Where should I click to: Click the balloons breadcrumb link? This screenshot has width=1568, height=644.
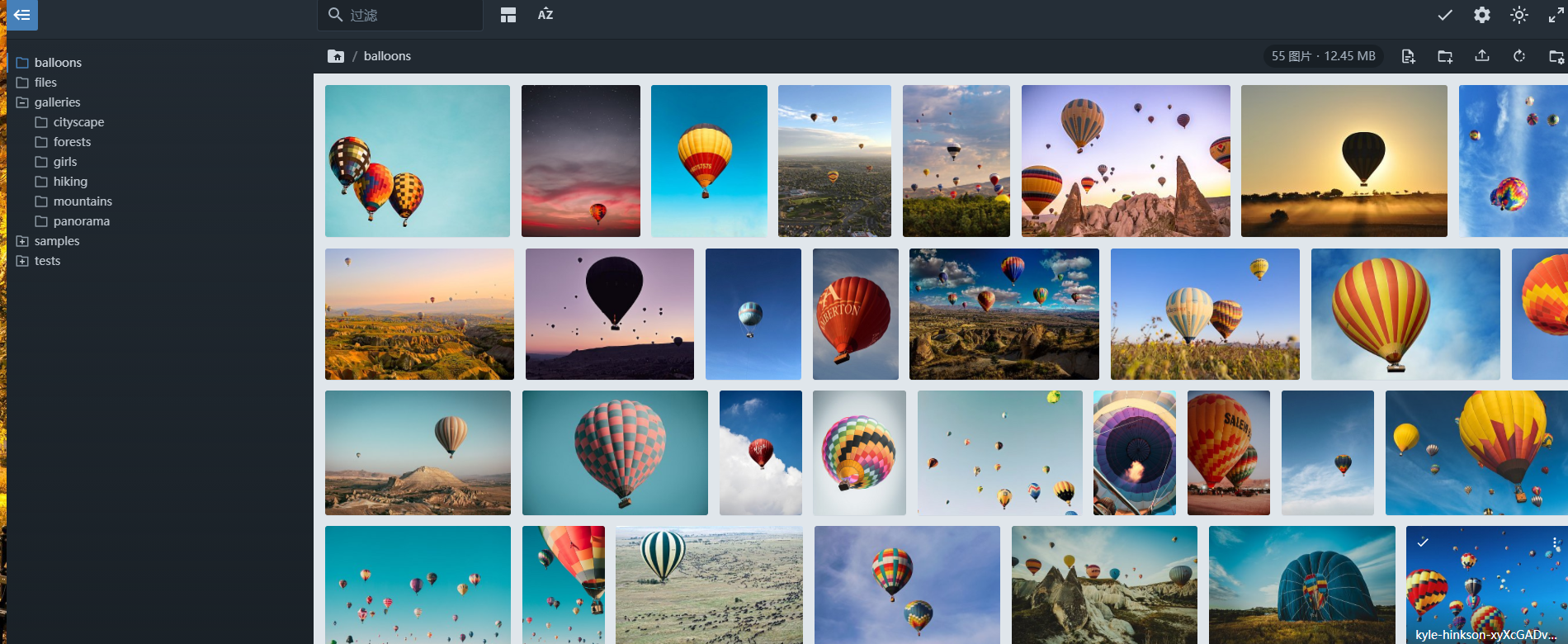[x=387, y=56]
